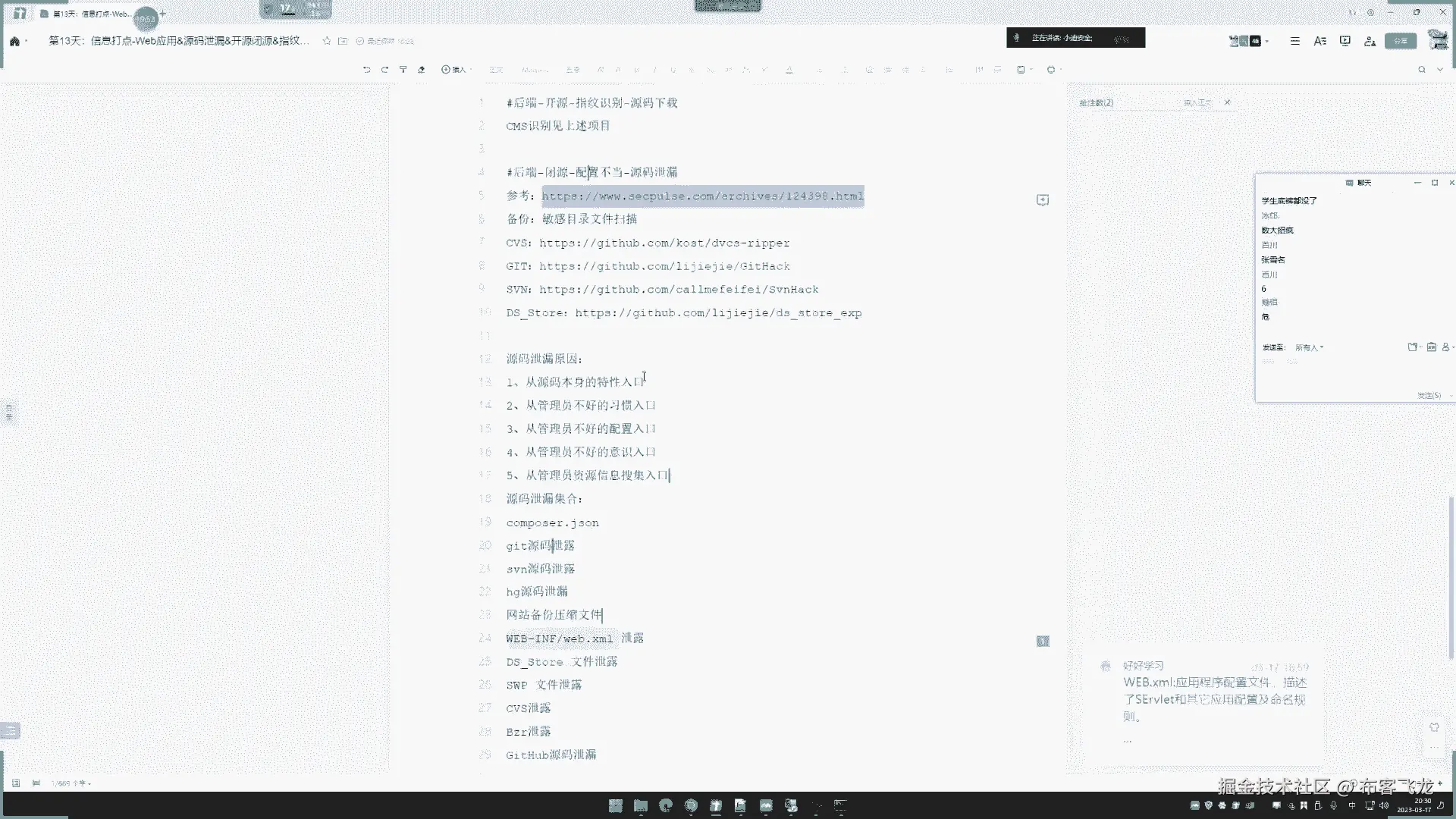Click the 分享 share button

(x=1400, y=41)
